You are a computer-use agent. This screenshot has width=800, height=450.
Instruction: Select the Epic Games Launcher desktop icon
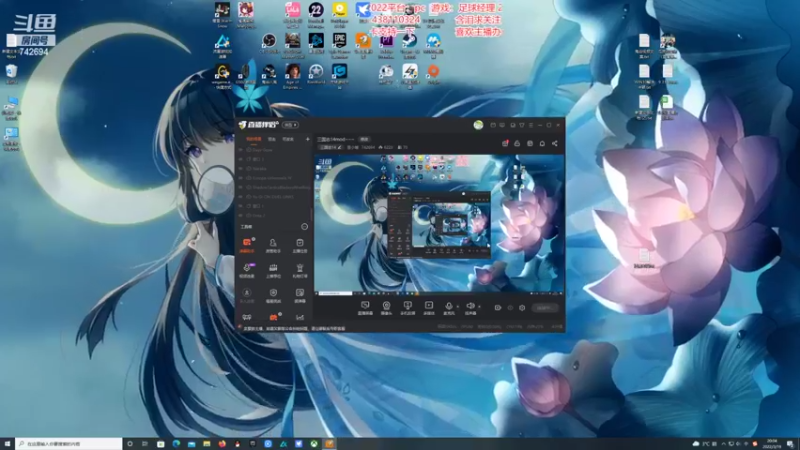[339, 44]
